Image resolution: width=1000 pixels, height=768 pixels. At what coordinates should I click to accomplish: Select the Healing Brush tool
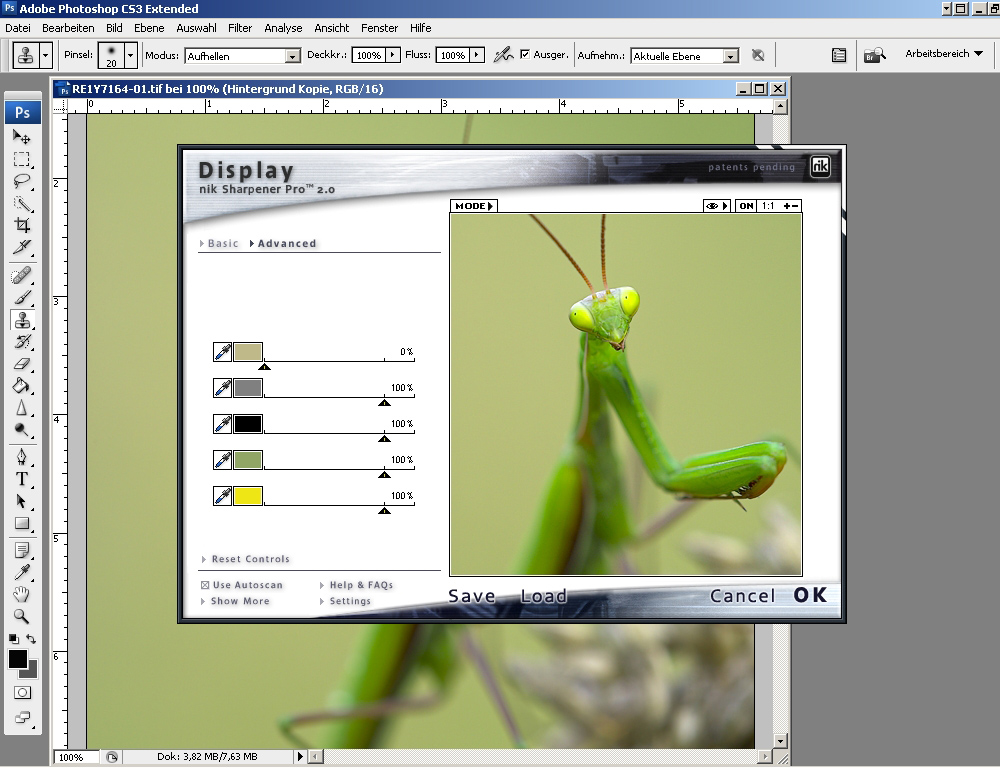22,276
